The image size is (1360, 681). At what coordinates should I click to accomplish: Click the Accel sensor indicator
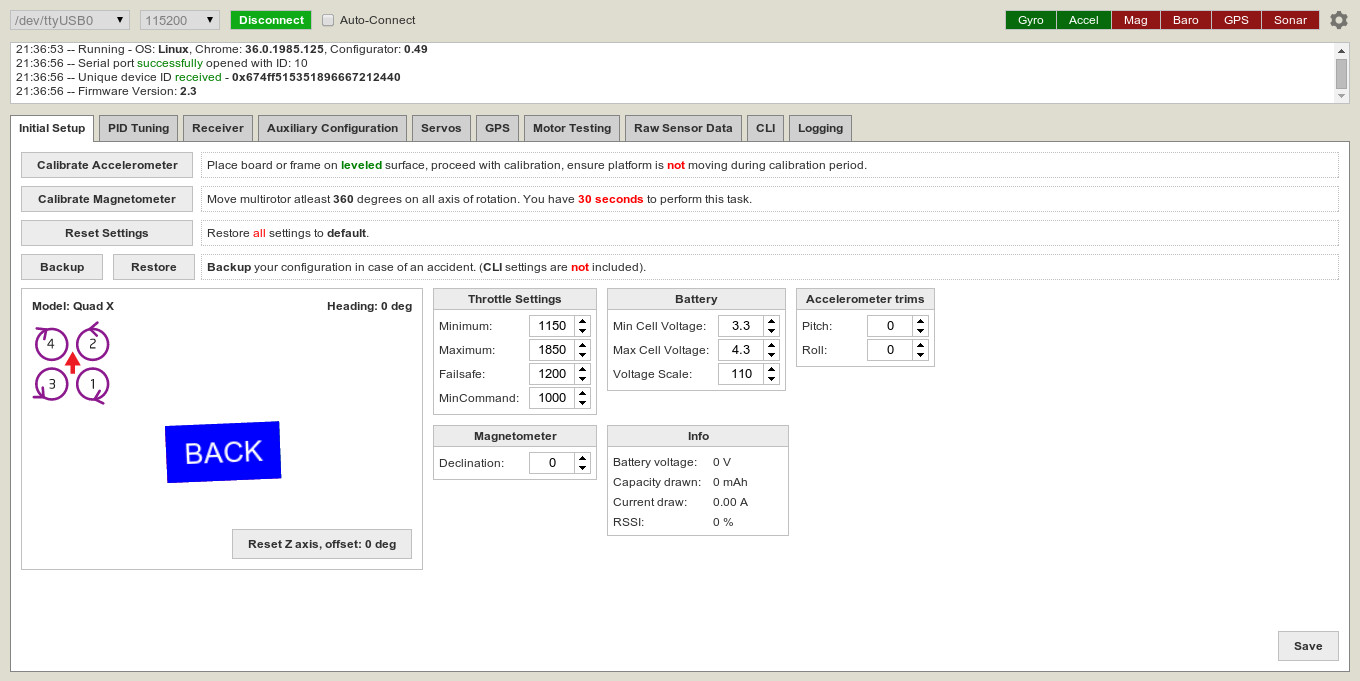coord(1084,20)
